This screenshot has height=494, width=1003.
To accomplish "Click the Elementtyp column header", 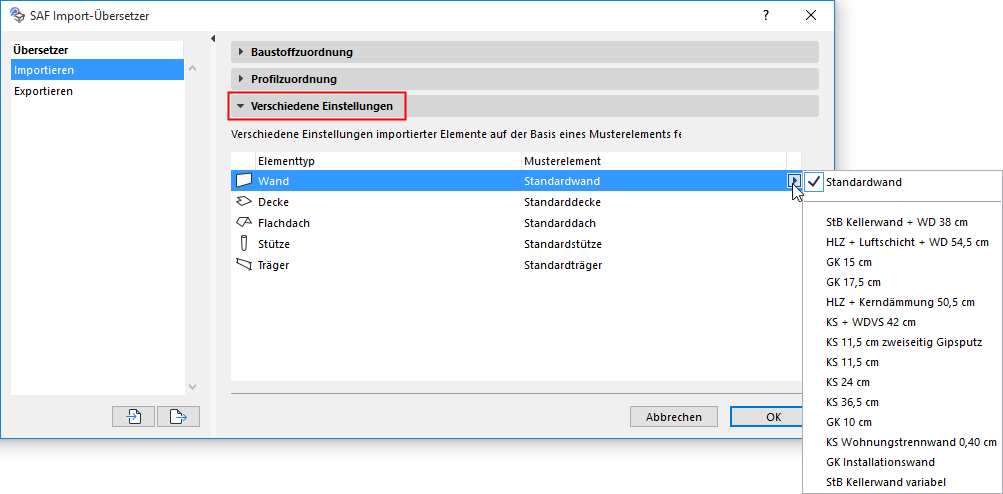I will click(388, 161).
